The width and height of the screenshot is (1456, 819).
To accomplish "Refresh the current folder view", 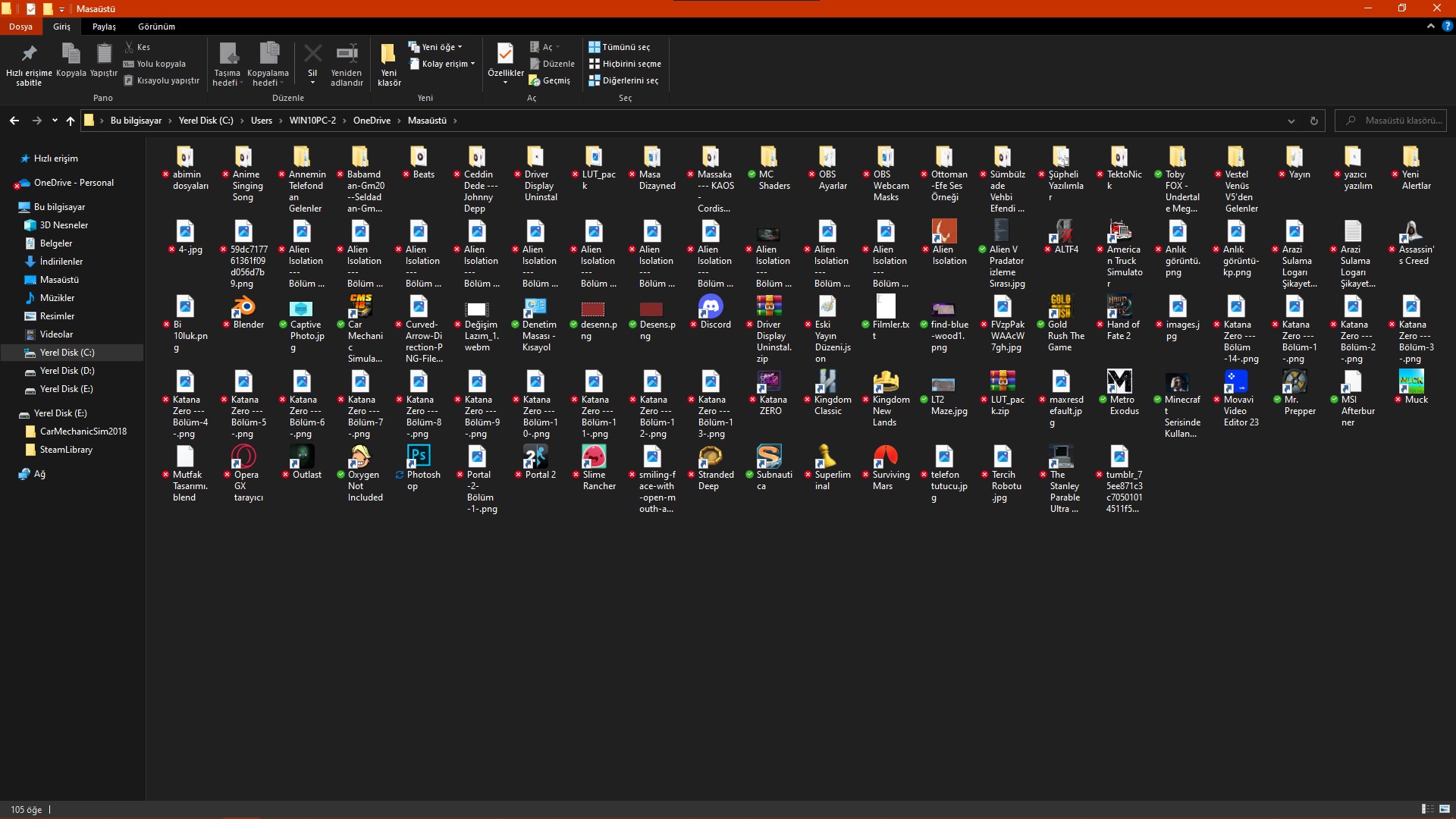I will tap(1313, 121).
